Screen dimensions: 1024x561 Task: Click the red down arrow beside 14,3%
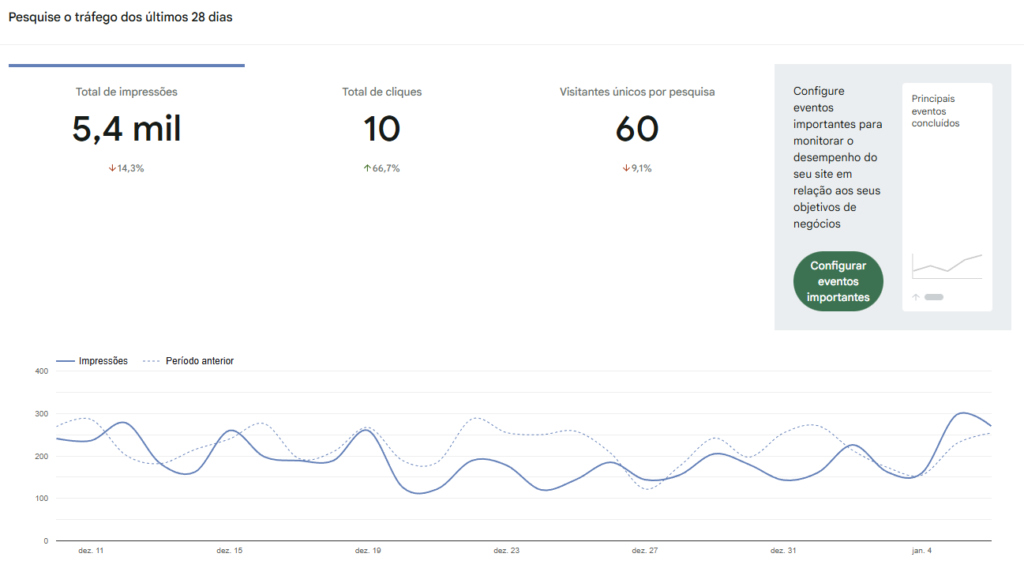(x=112, y=168)
